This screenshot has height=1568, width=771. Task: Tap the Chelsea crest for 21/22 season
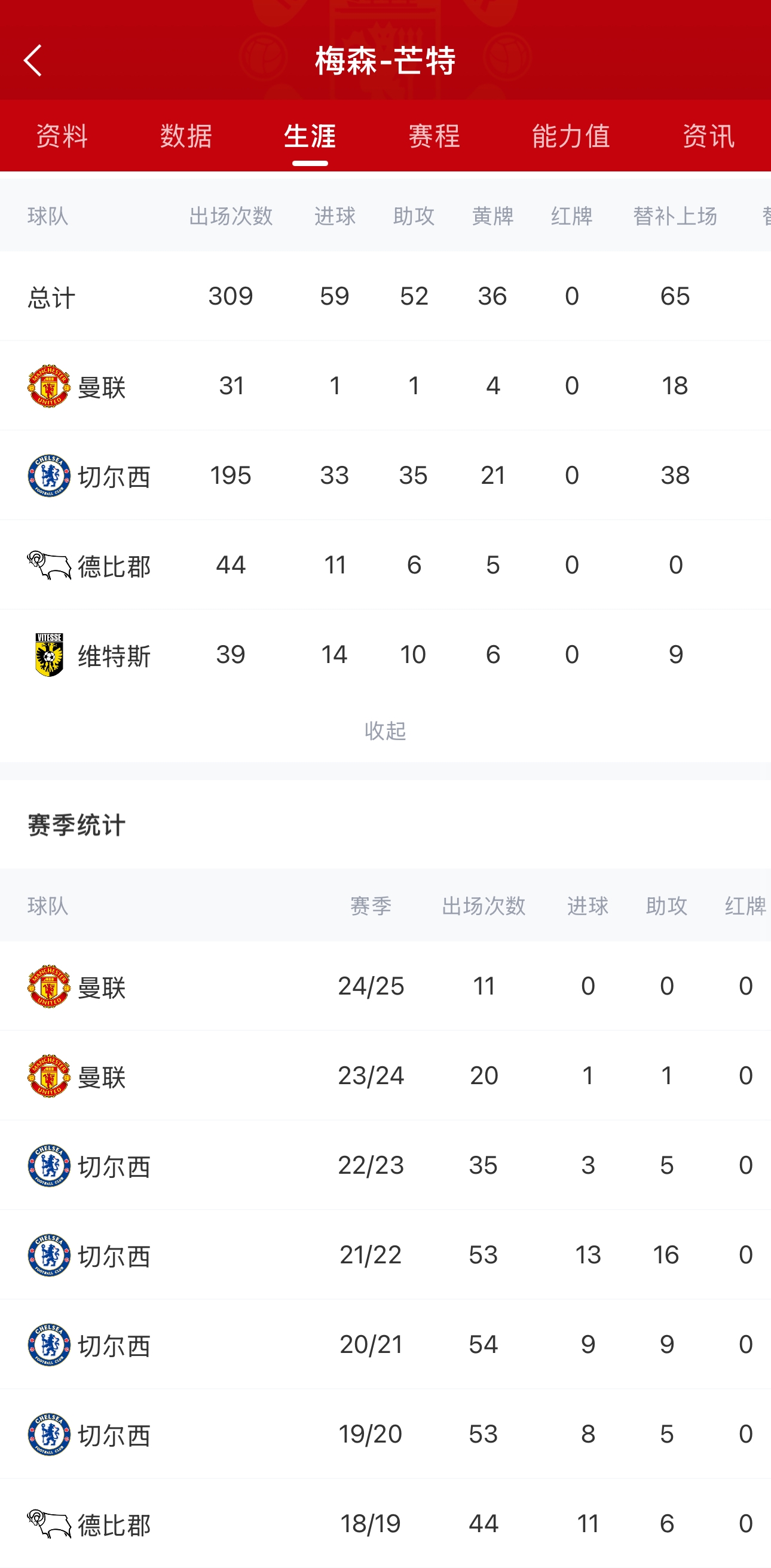point(49,1255)
